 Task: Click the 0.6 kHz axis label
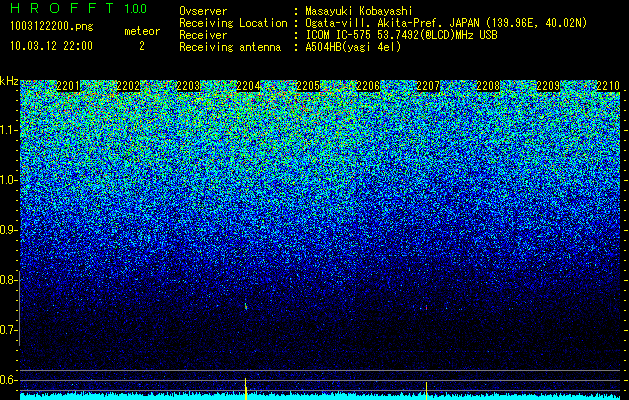[x=8, y=380]
